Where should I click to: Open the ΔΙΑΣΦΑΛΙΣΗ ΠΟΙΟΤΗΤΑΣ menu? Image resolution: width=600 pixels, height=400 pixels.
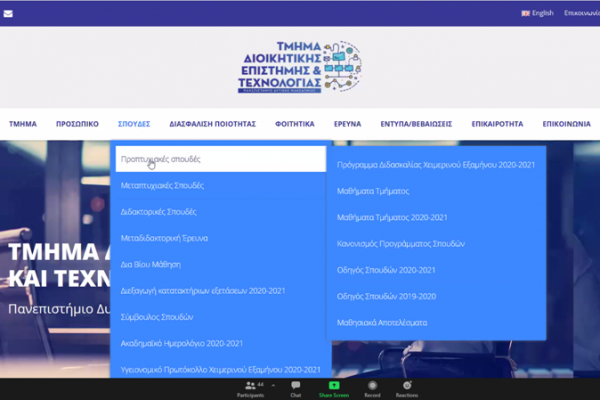tap(213, 124)
